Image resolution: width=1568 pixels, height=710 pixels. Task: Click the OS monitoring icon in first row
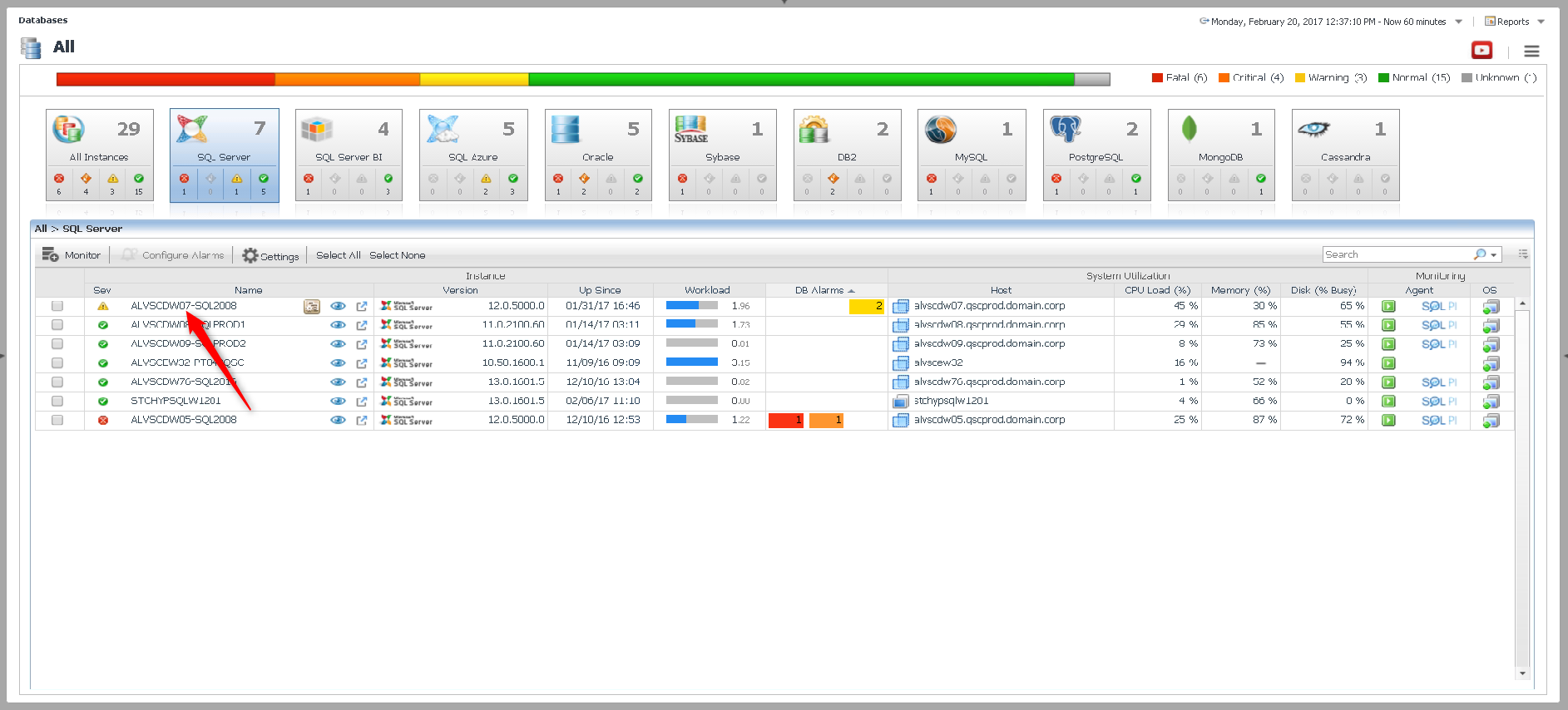click(1491, 307)
